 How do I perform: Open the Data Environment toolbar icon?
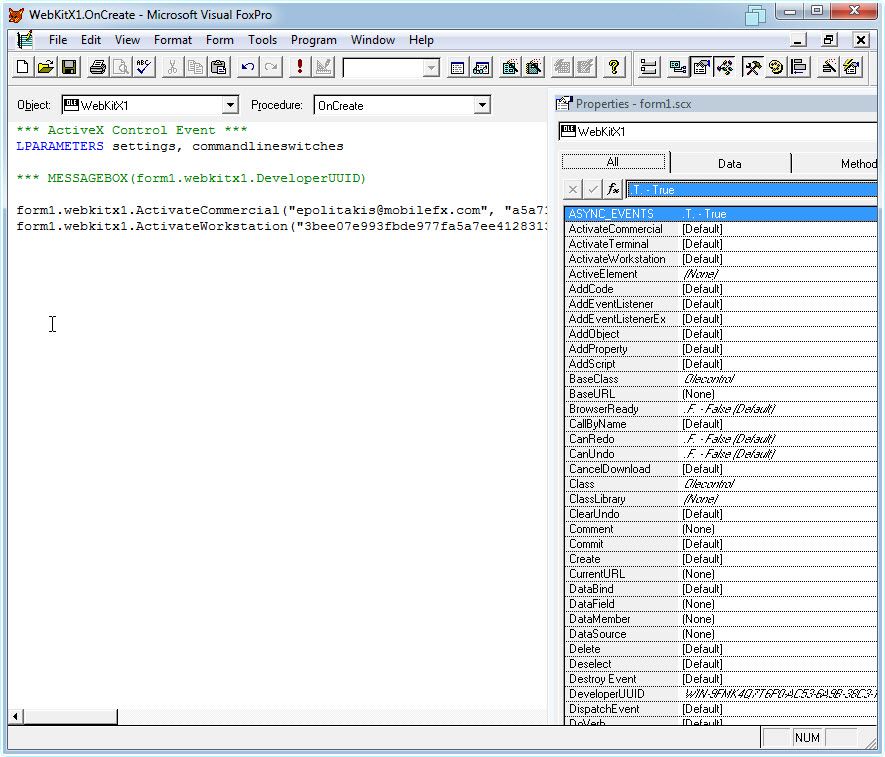tap(677, 67)
